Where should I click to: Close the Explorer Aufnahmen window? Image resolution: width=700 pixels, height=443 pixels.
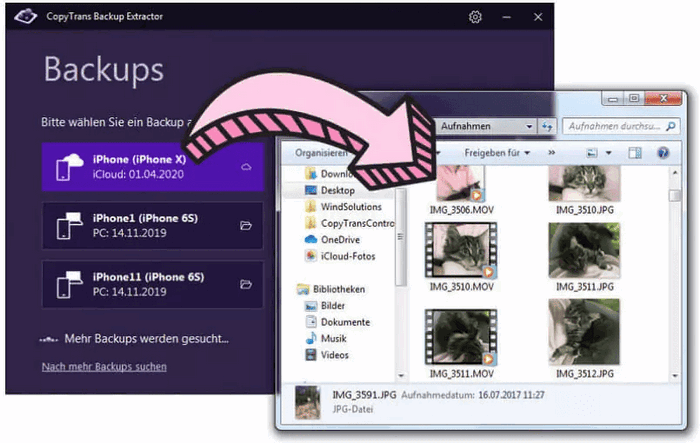(x=663, y=98)
